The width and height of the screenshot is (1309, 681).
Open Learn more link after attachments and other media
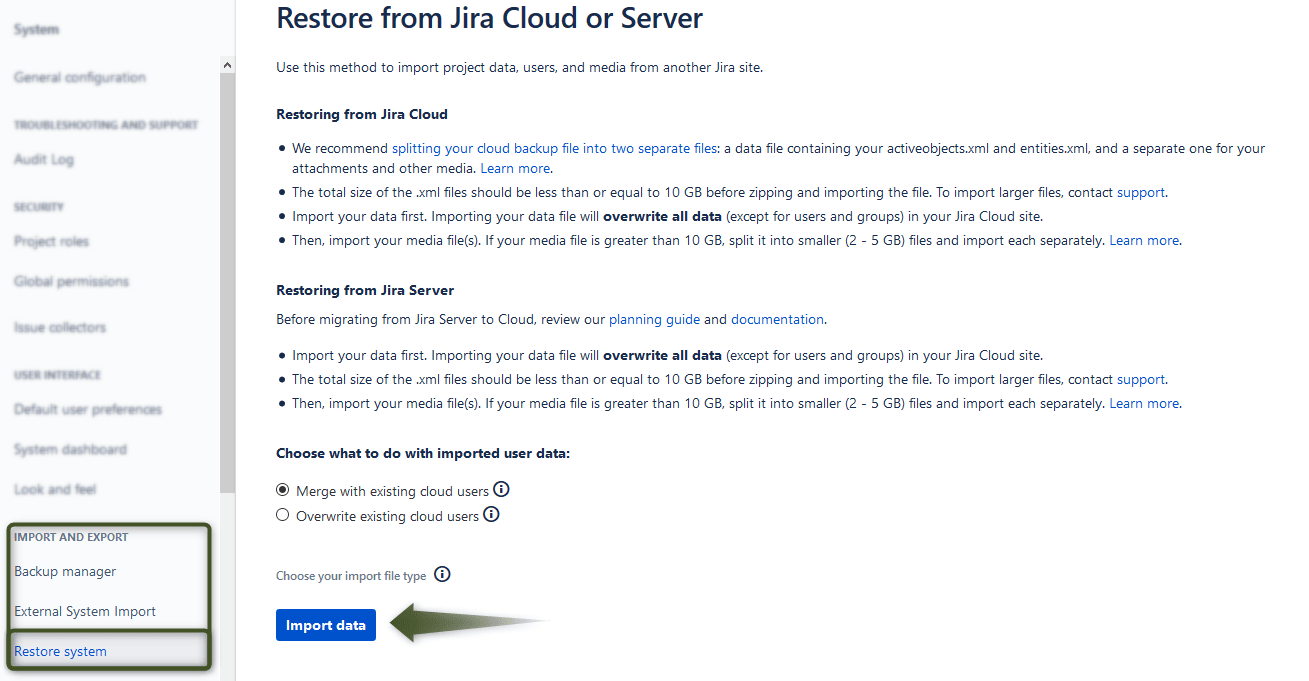pos(515,168)
